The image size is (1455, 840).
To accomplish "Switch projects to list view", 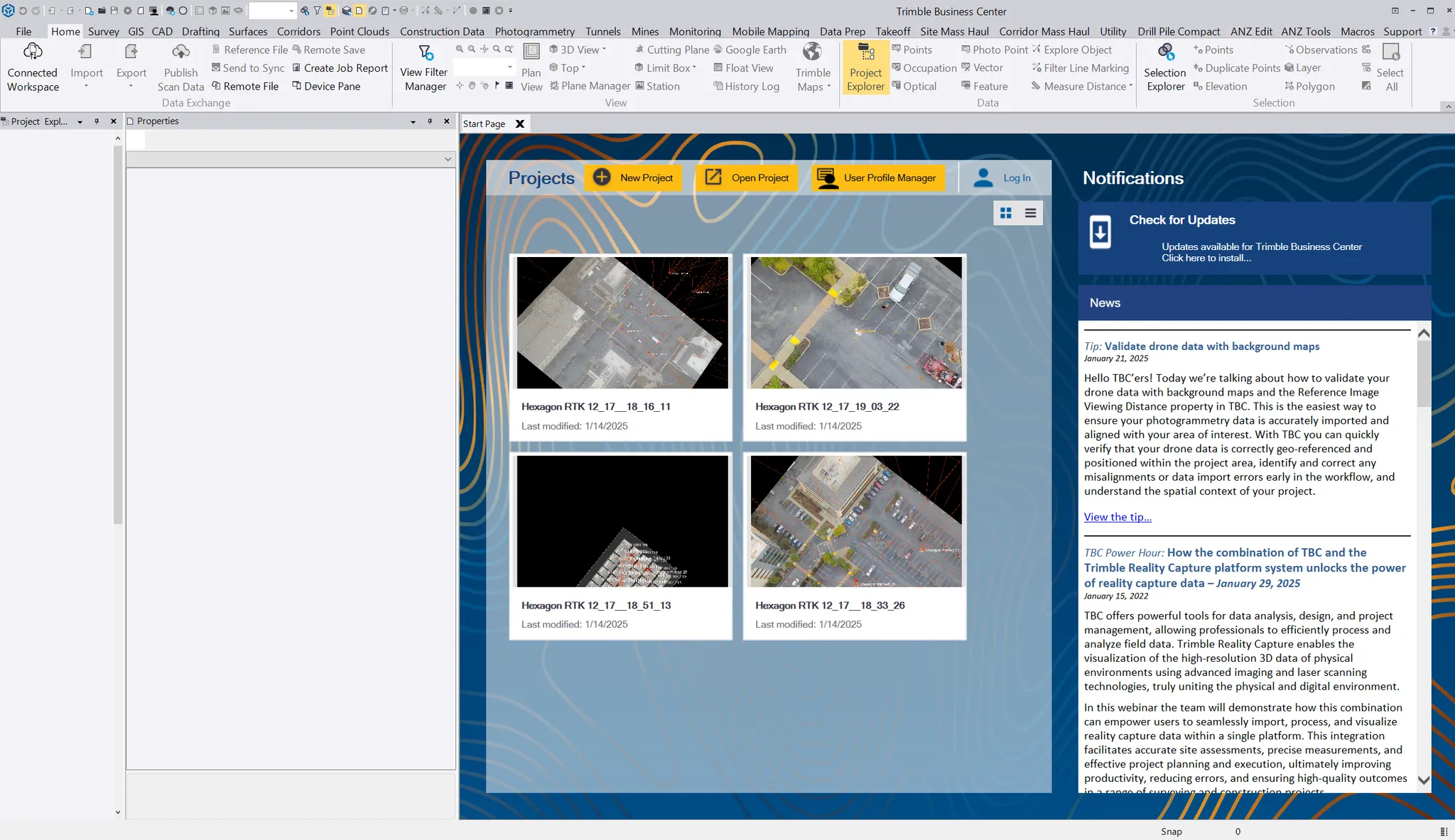I will [1030, 213].
